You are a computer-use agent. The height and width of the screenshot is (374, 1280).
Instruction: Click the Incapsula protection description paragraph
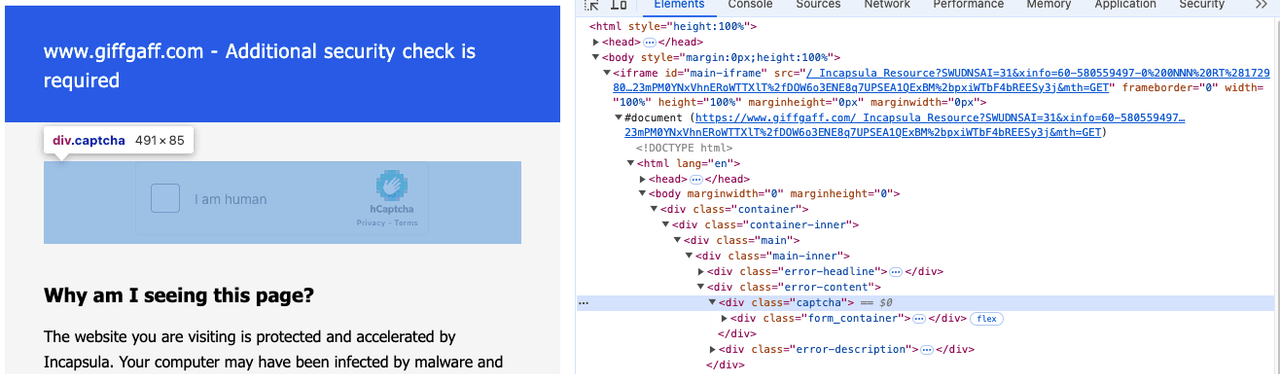coord(273,349)
